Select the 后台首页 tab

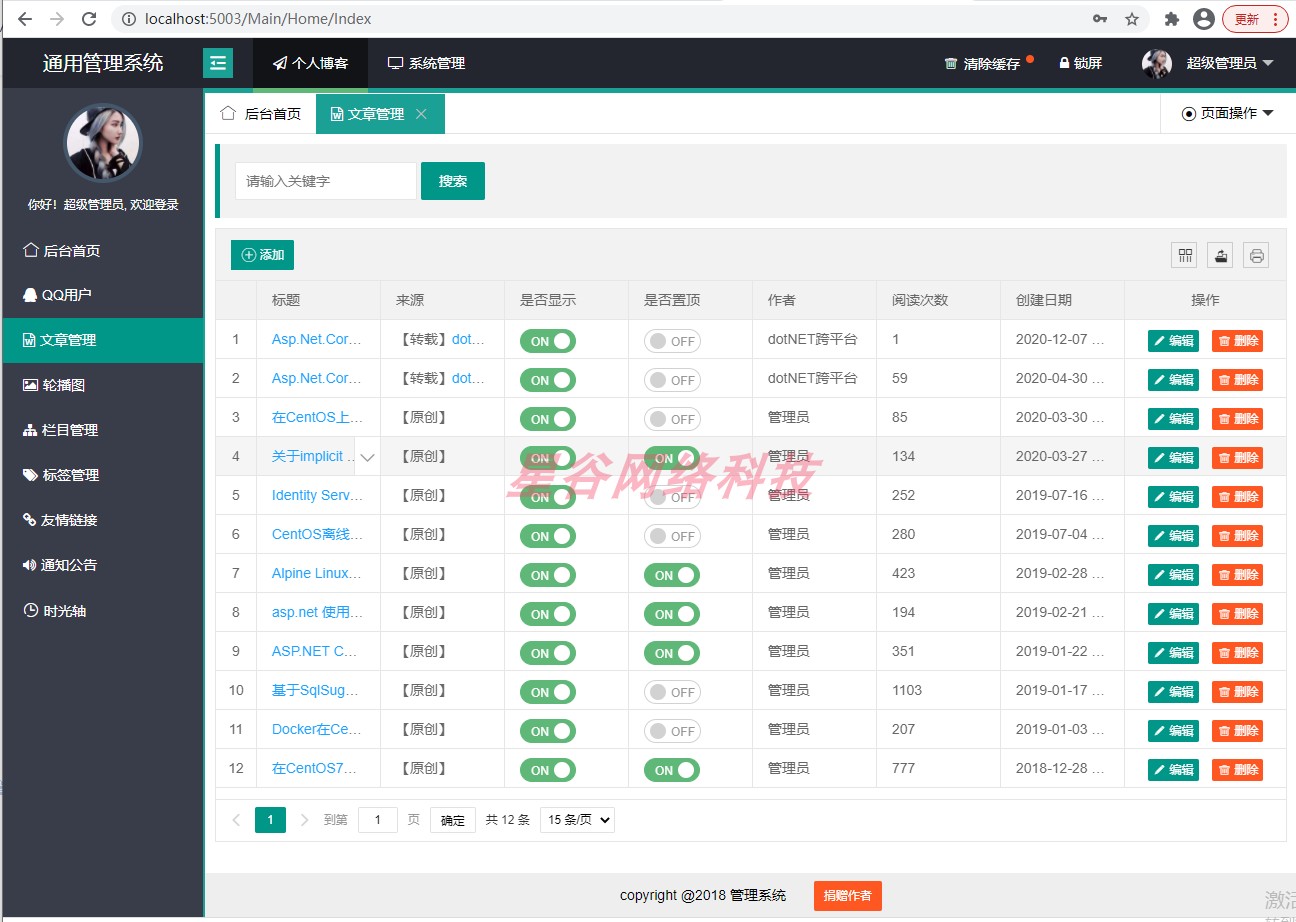pyautogui.click(x=260, y=114)
